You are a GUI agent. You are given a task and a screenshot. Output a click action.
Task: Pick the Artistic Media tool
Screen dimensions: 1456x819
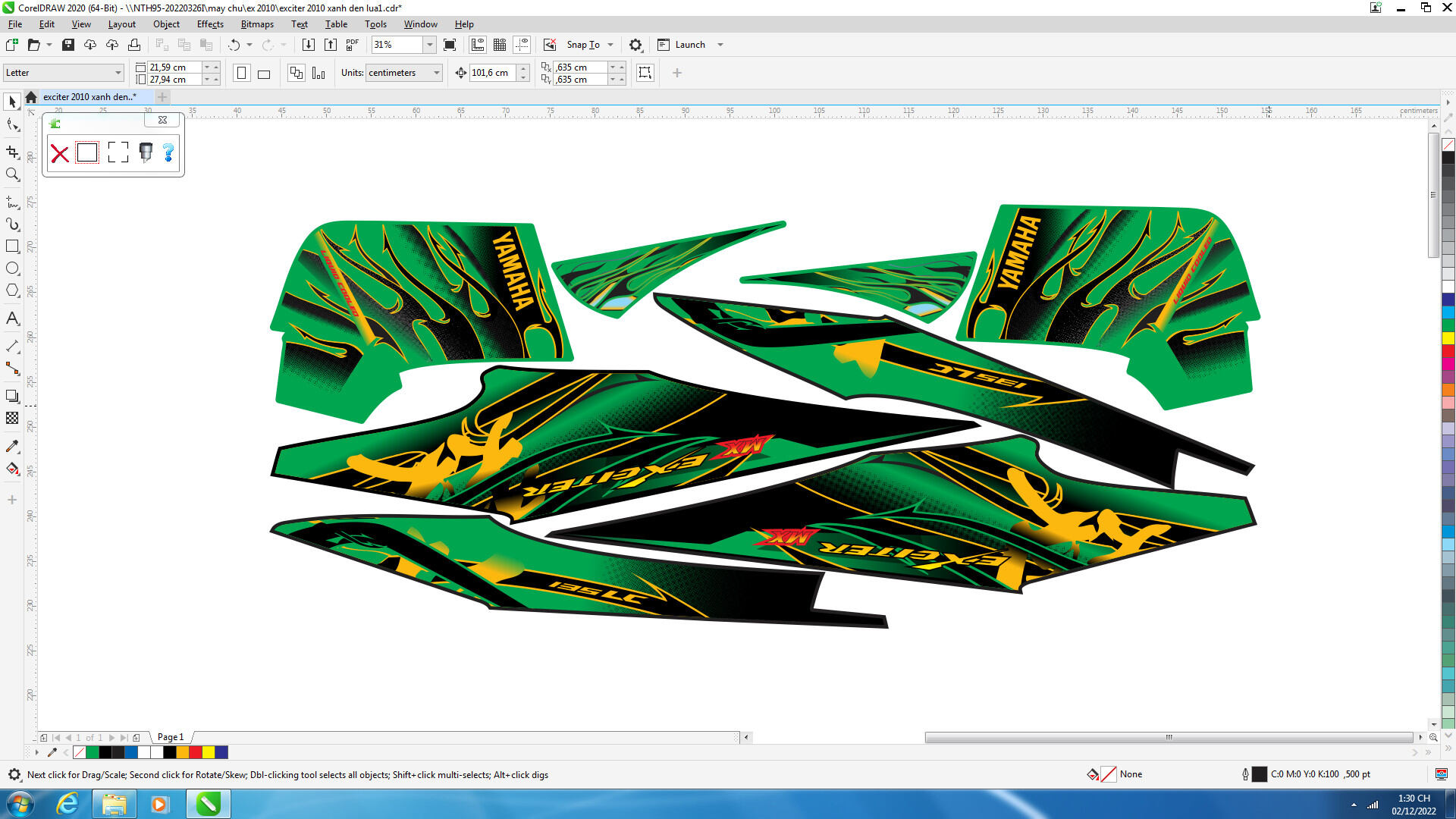[12, 224]
